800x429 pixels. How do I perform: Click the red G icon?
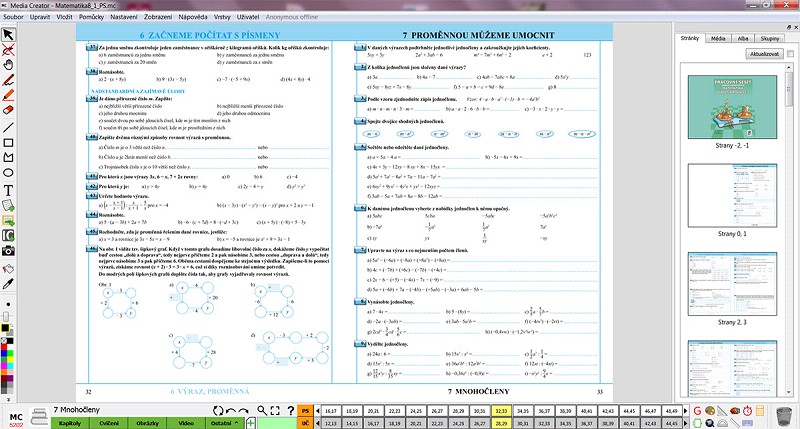(x=697, y=410)
